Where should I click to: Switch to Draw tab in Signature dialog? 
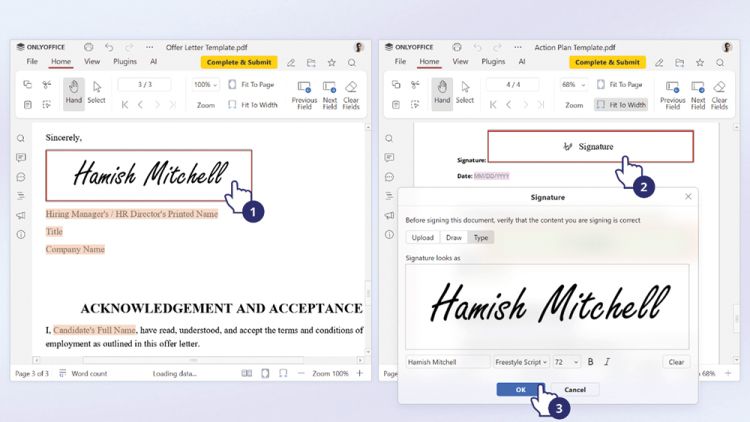click(x=453, y=238)
